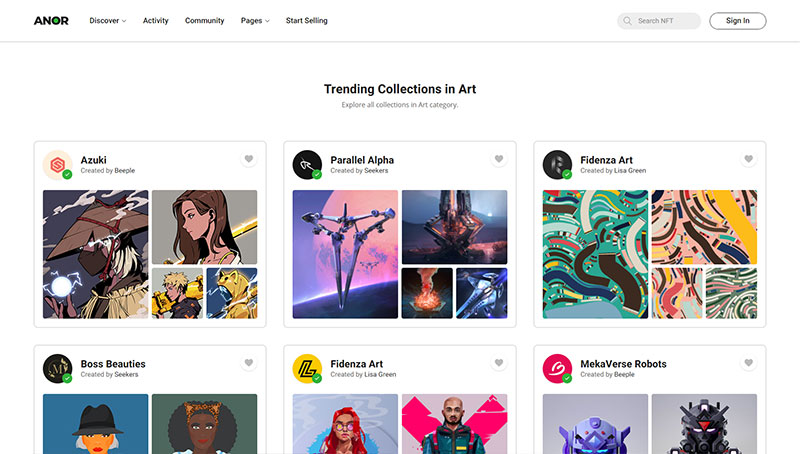Expand the Pages dropdown menu
The image size is (800, 454).
click(x=255, y=21)
